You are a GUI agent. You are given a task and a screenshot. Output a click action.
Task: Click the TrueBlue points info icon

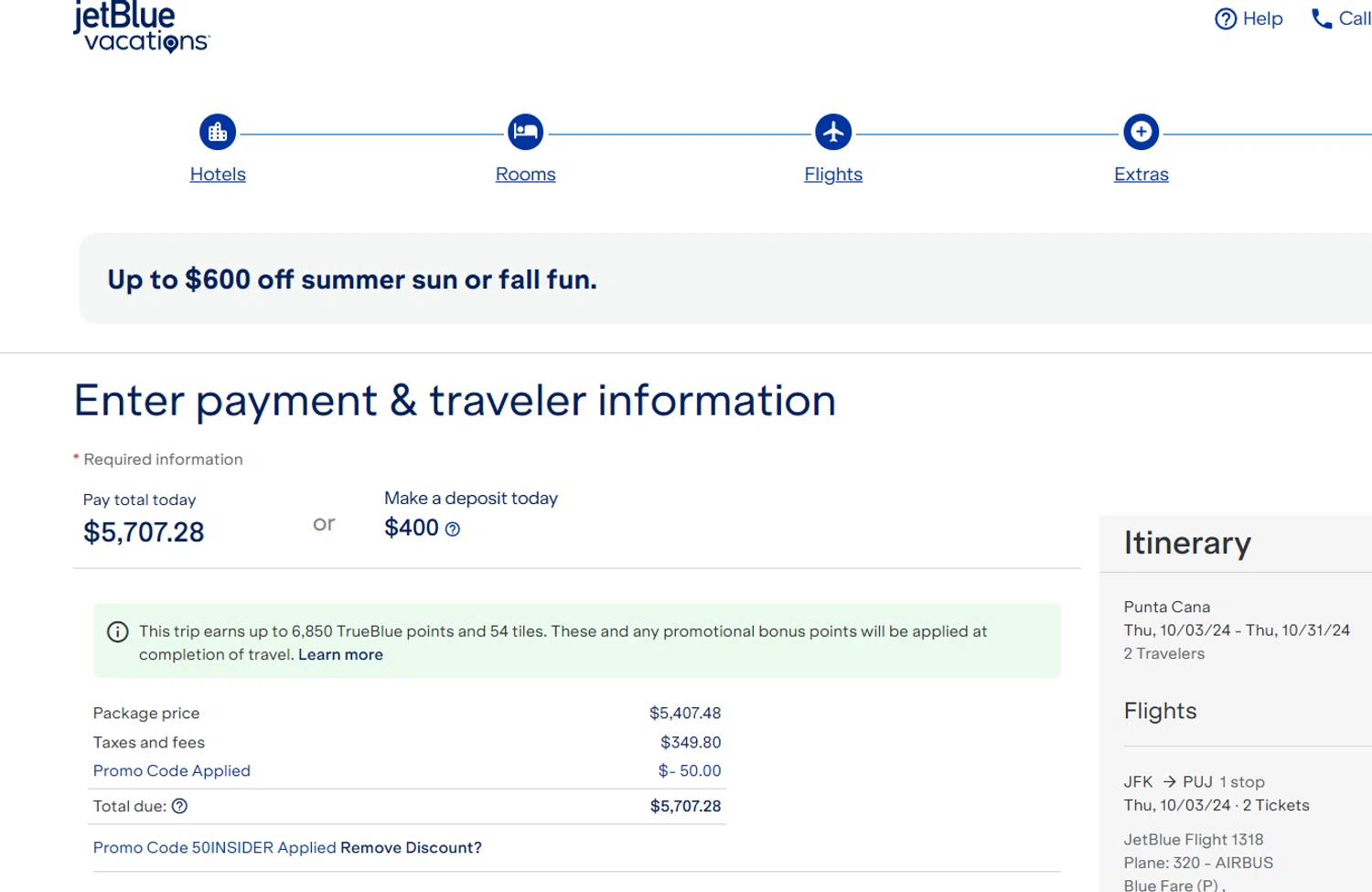(x=118, y=631)
